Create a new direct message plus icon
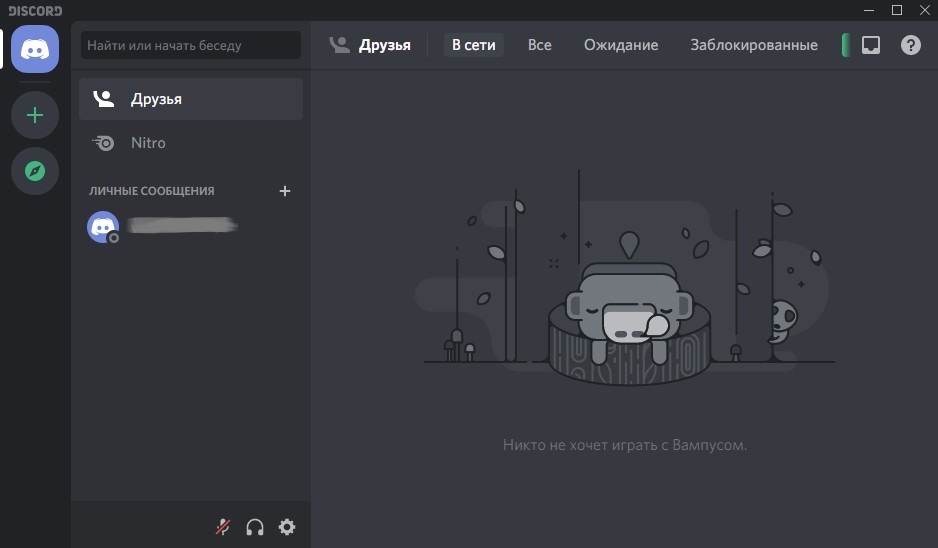This screenshot has width=938, height=548. pyautogui.click(x=285, y=191)
